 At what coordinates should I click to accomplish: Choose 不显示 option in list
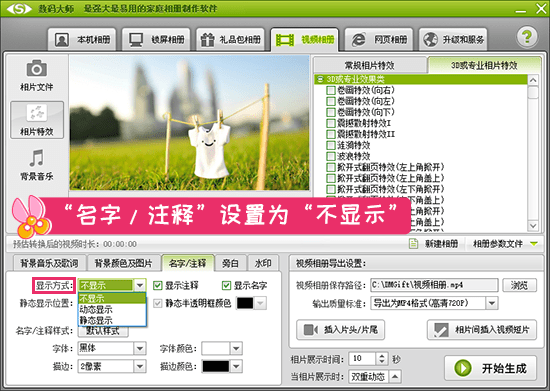click(112, 298)
